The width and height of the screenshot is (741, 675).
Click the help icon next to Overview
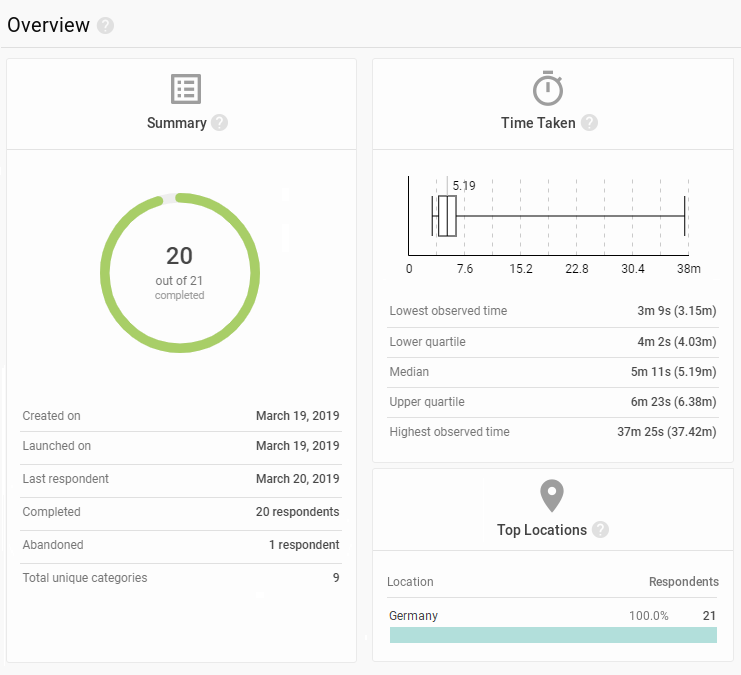(105, 26)
